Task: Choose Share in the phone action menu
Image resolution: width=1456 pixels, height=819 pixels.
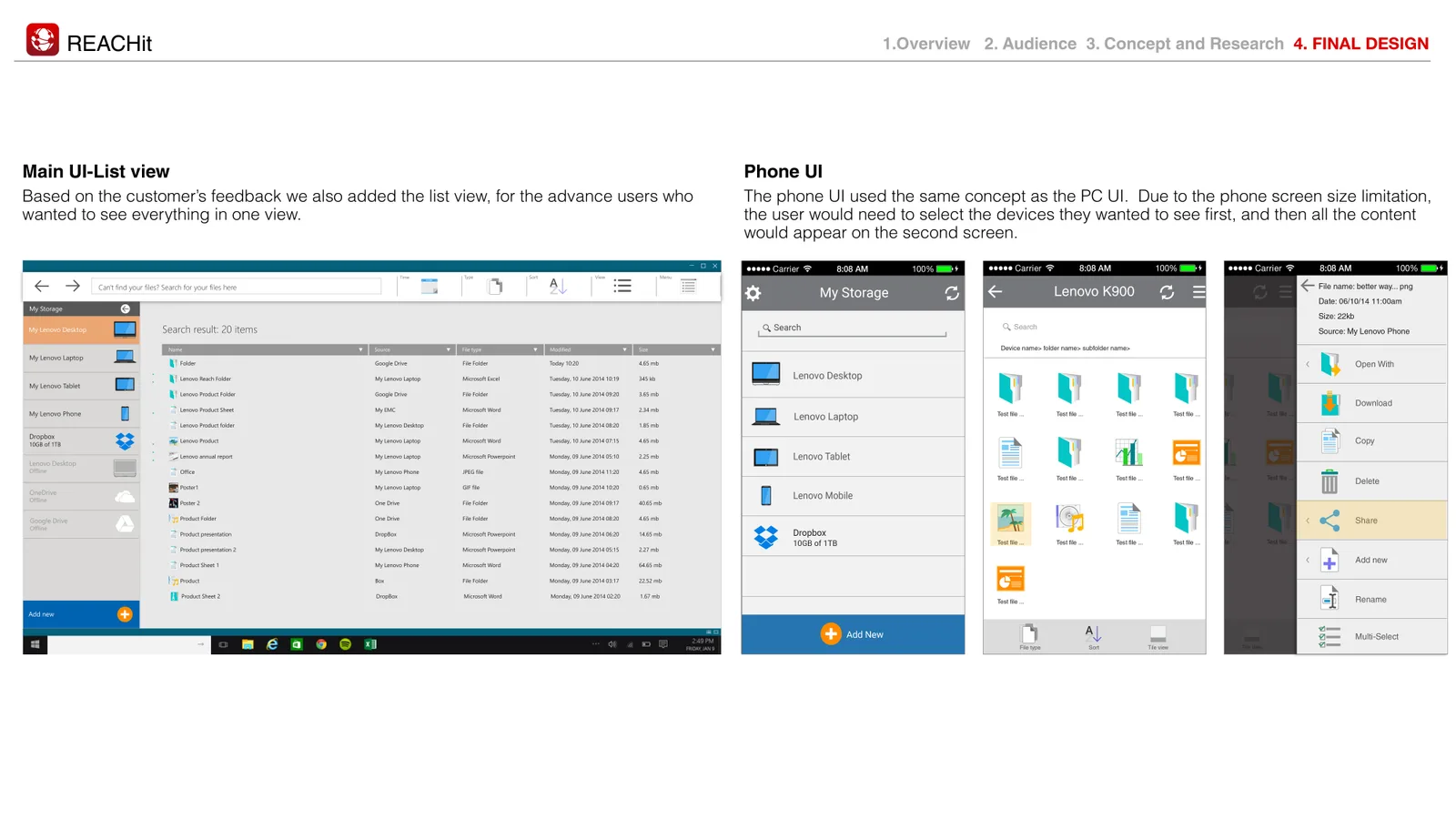Action: 1371,521
